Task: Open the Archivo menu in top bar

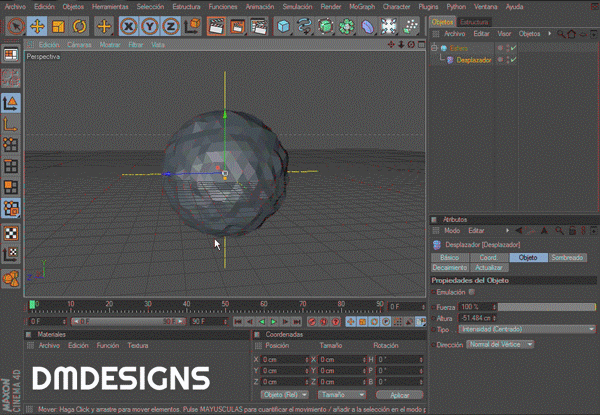Action: click(15, 7)
